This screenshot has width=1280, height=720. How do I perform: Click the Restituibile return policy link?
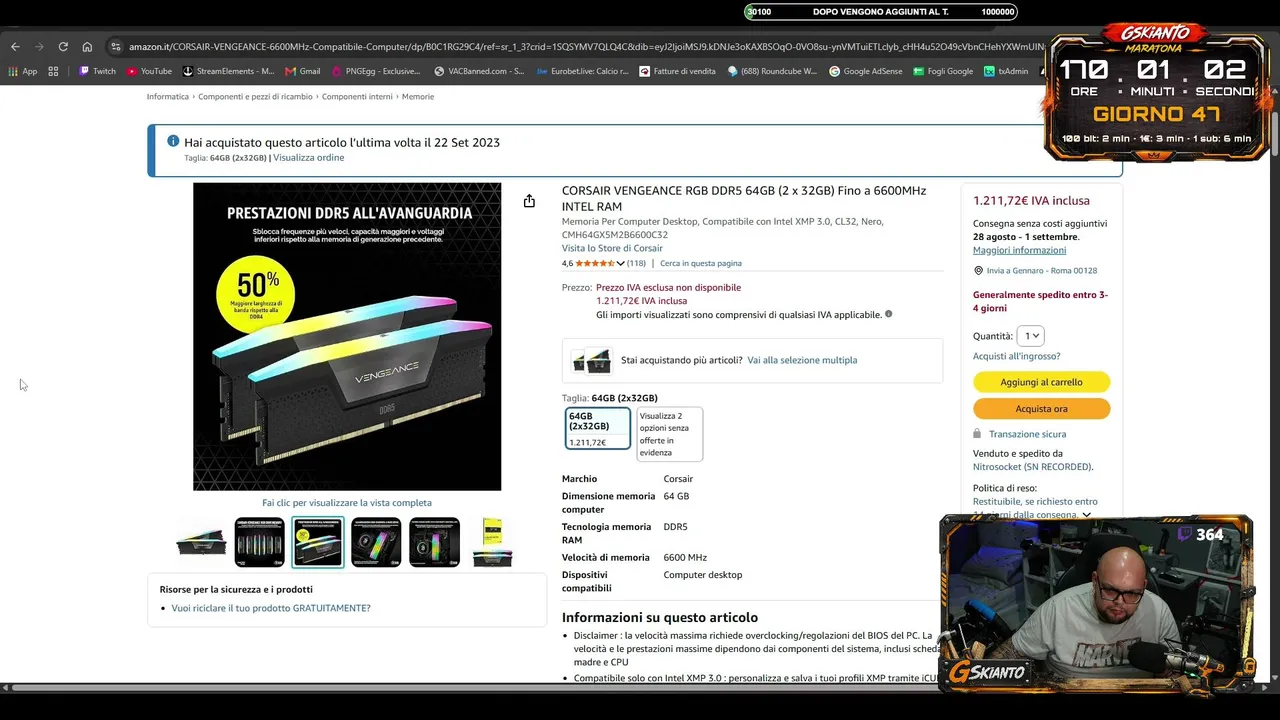click(x=1035, y=508)
